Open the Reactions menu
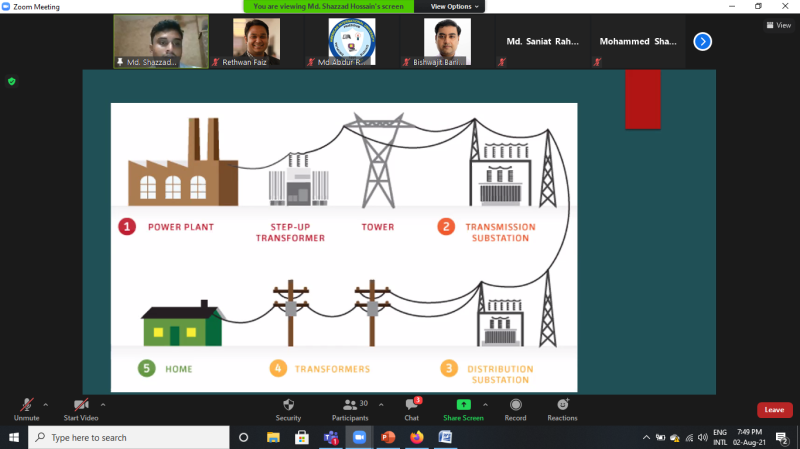 pos(562,407)
